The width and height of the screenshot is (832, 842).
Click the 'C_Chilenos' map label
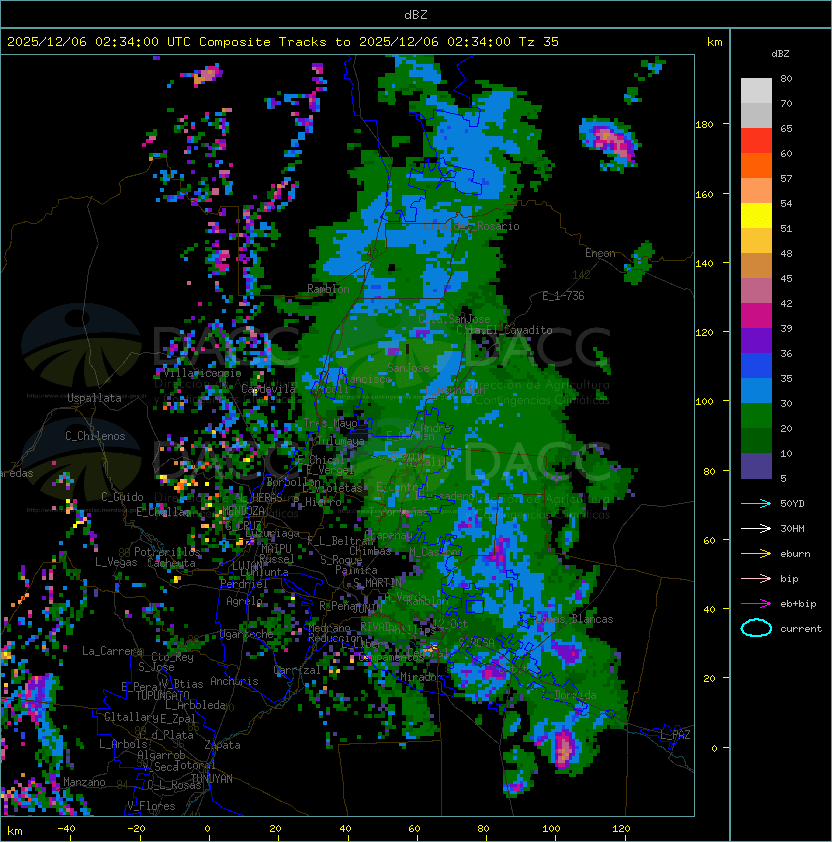click(95, 436)
